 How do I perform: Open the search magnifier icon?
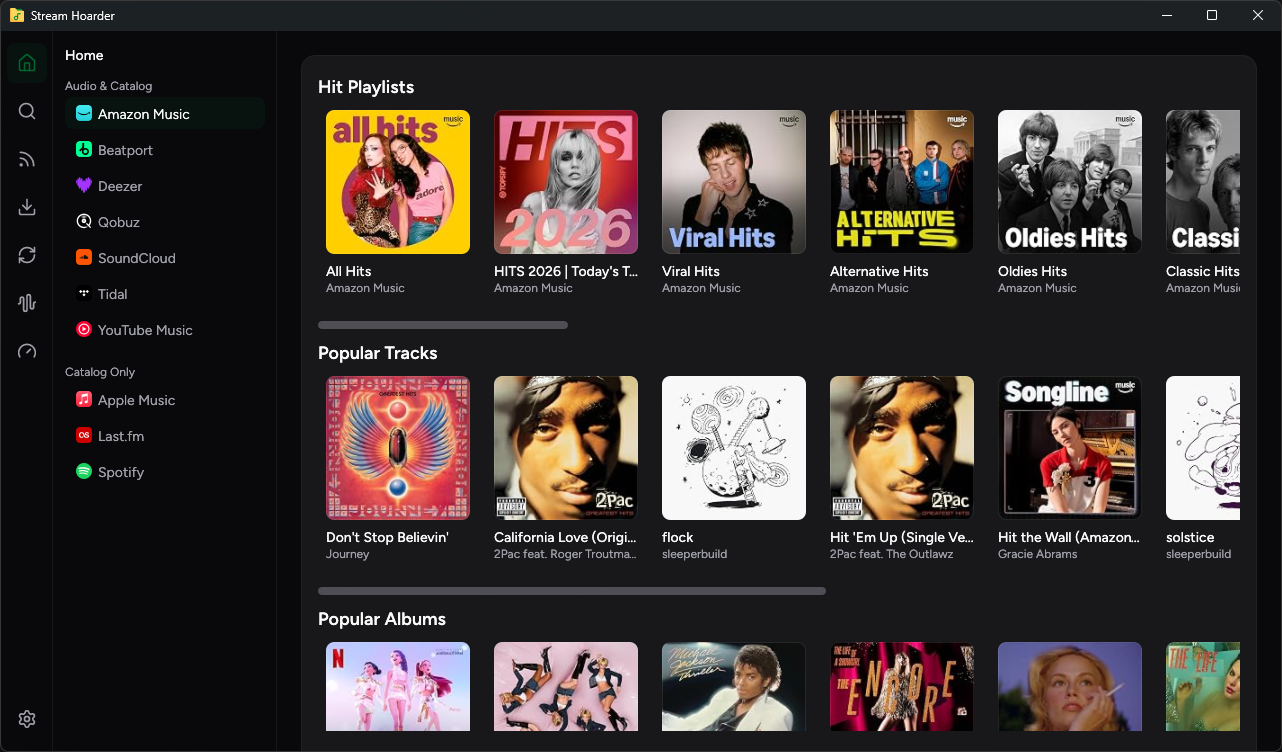tap(27, 111)
